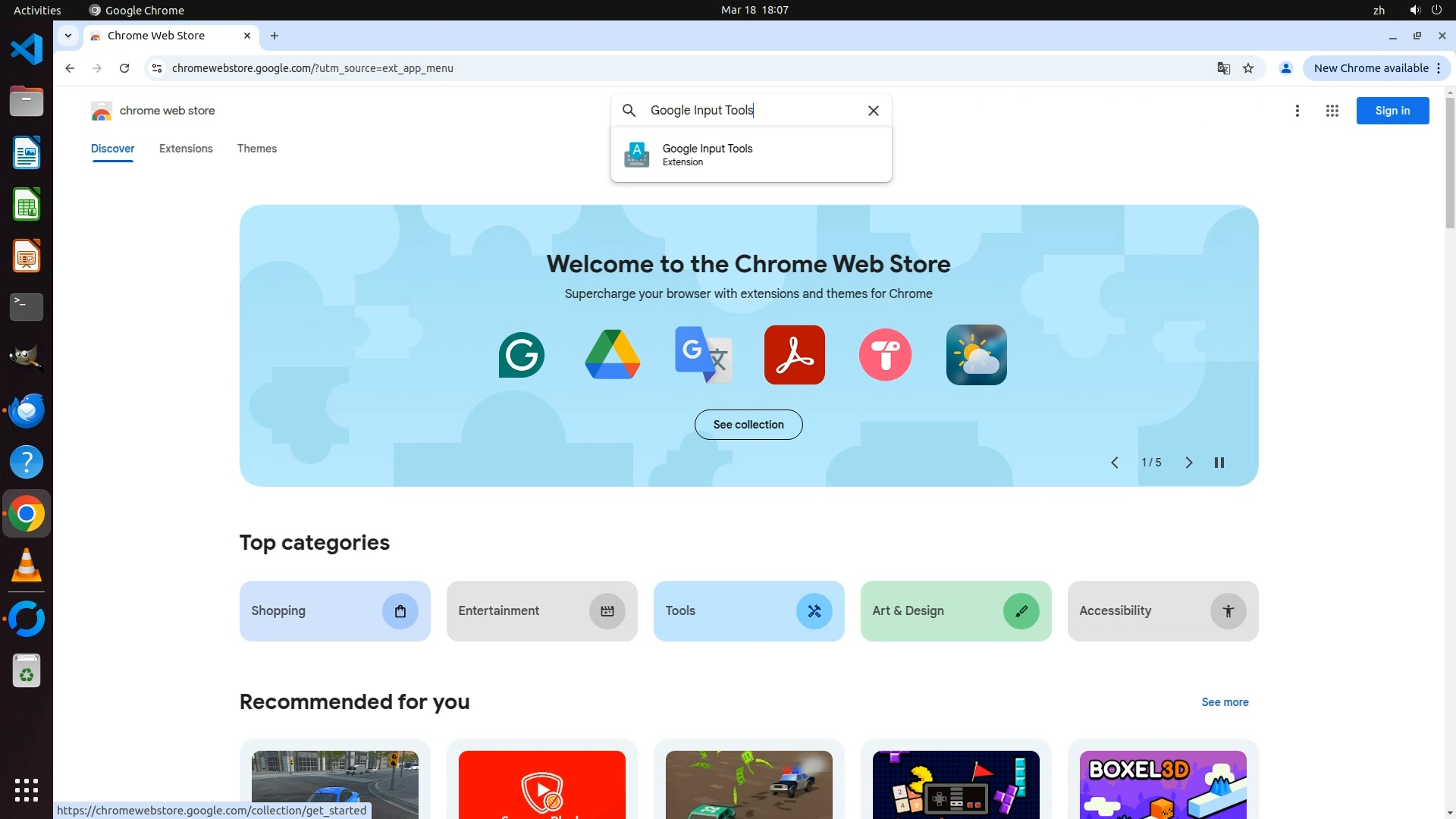Click the translate page icon in address bar

[1223, 68]
